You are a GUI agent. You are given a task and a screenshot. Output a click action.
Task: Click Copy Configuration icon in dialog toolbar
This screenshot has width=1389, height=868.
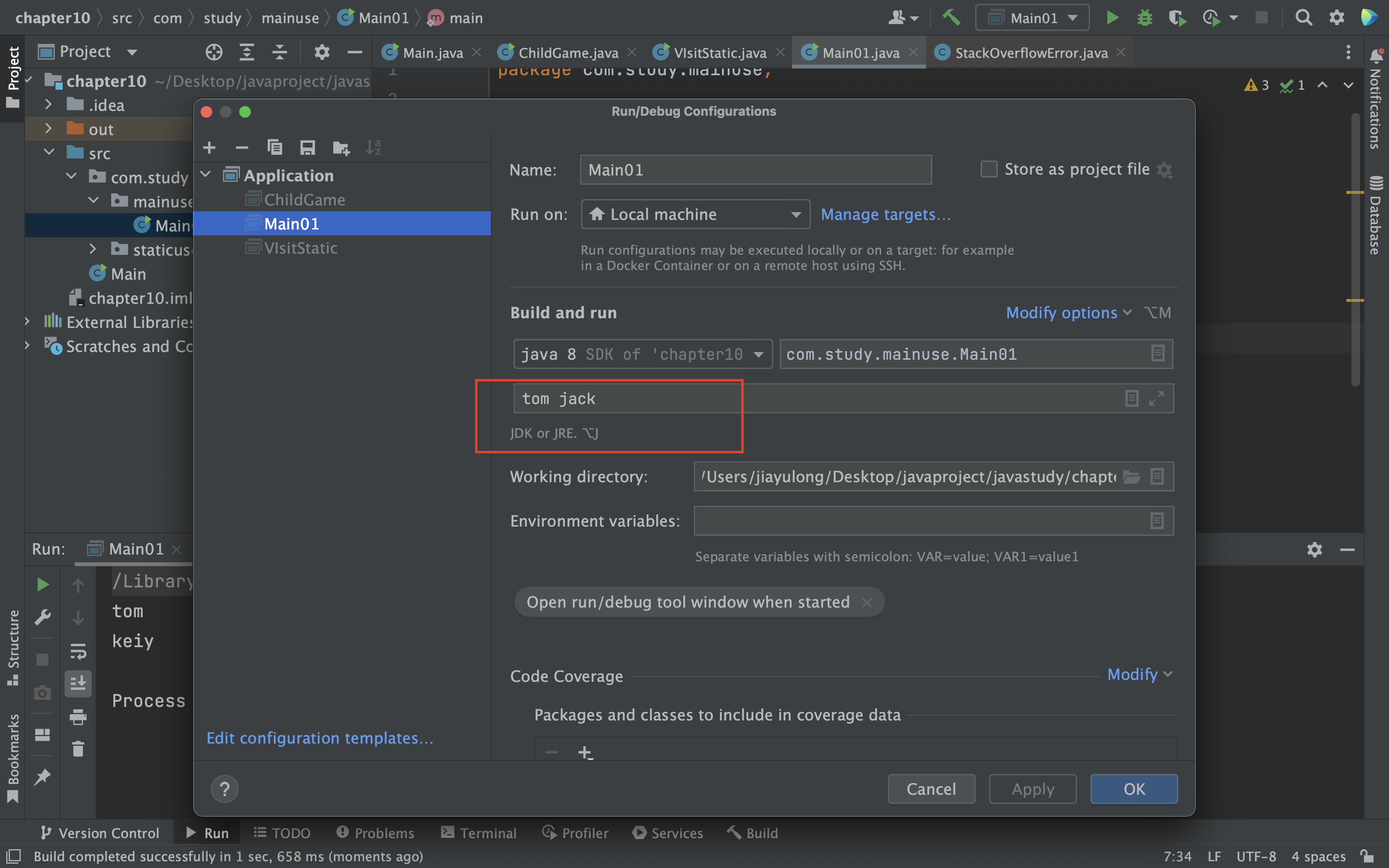tap(275, 148)
